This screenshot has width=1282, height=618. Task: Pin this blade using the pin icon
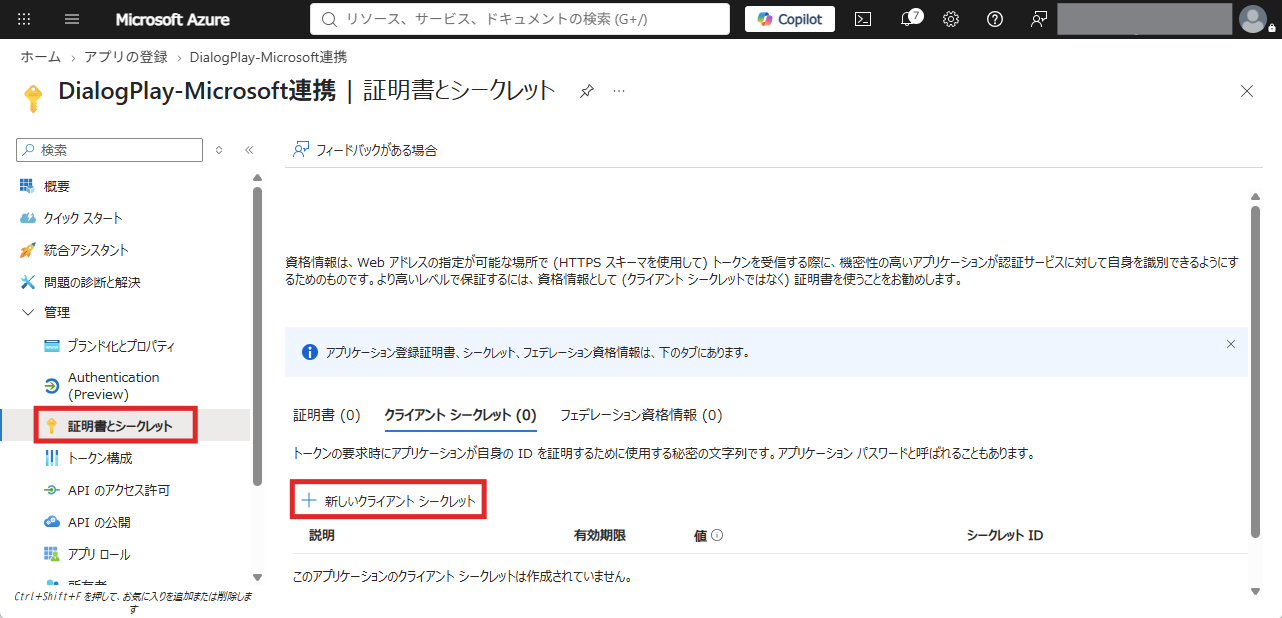click(x=587, y=91)
